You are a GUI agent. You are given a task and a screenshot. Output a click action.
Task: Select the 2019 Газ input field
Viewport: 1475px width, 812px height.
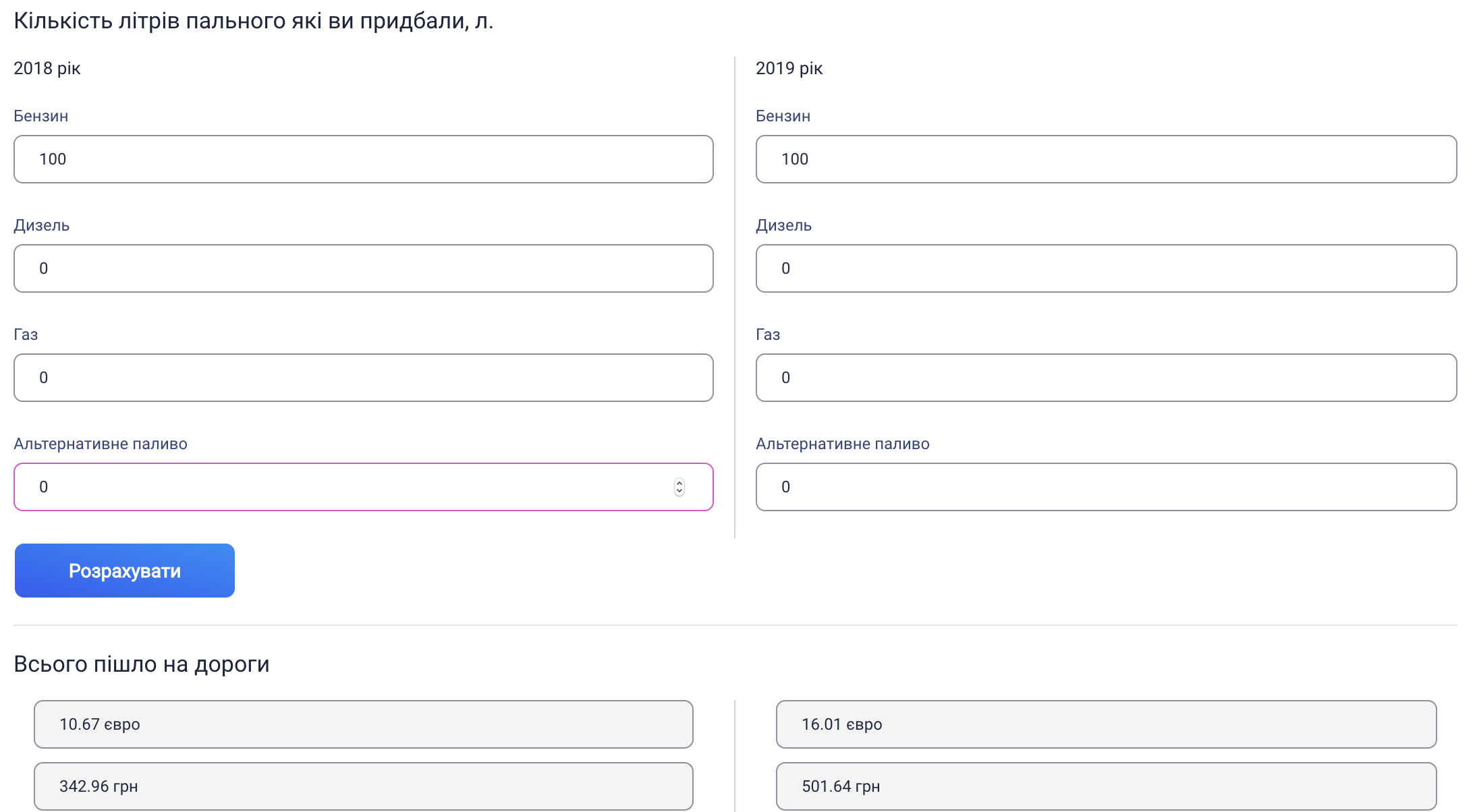pos(1105,378)
